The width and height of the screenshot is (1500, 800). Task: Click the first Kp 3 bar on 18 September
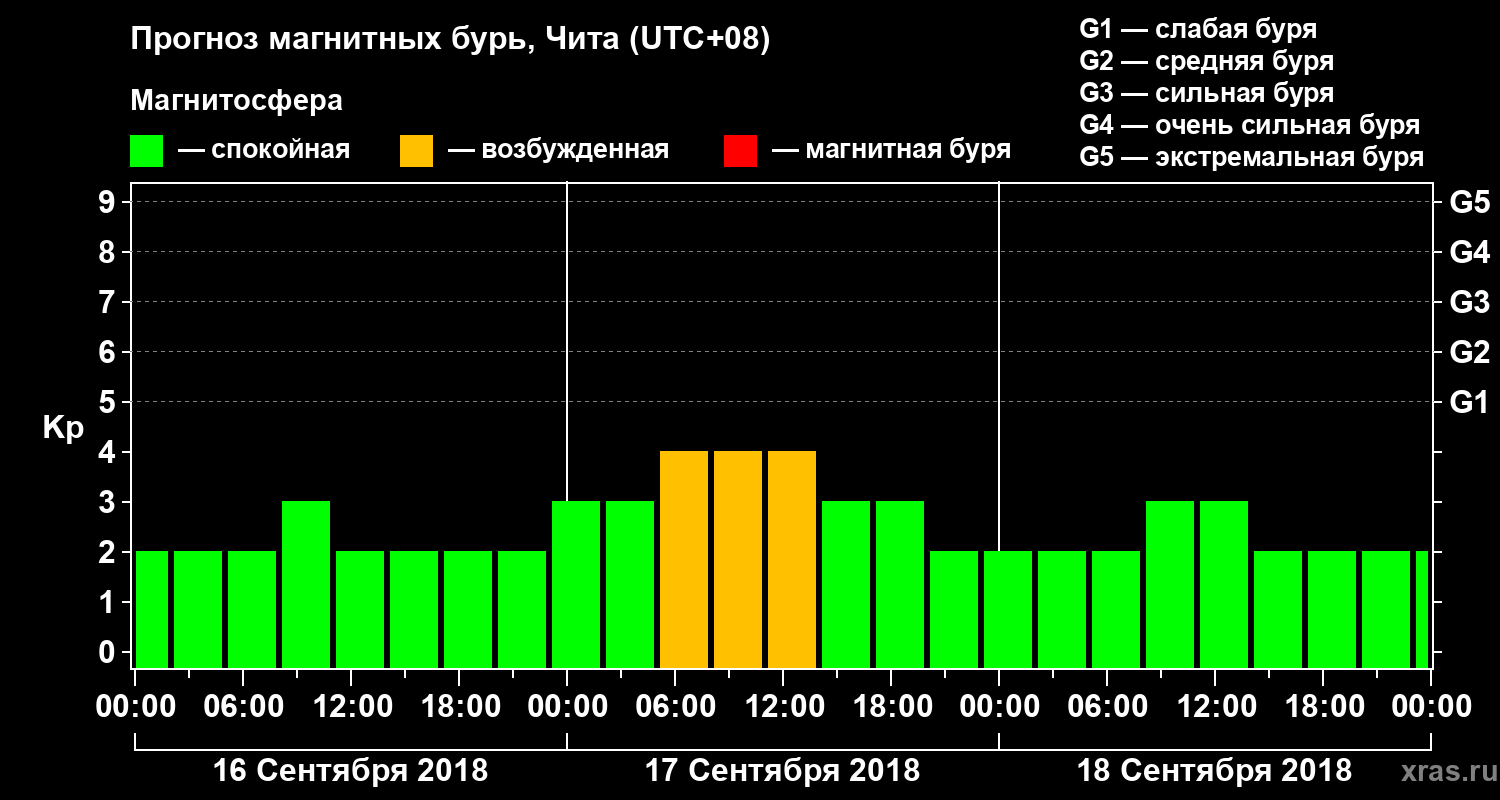pyautogui.click(x=1170, y=585)
